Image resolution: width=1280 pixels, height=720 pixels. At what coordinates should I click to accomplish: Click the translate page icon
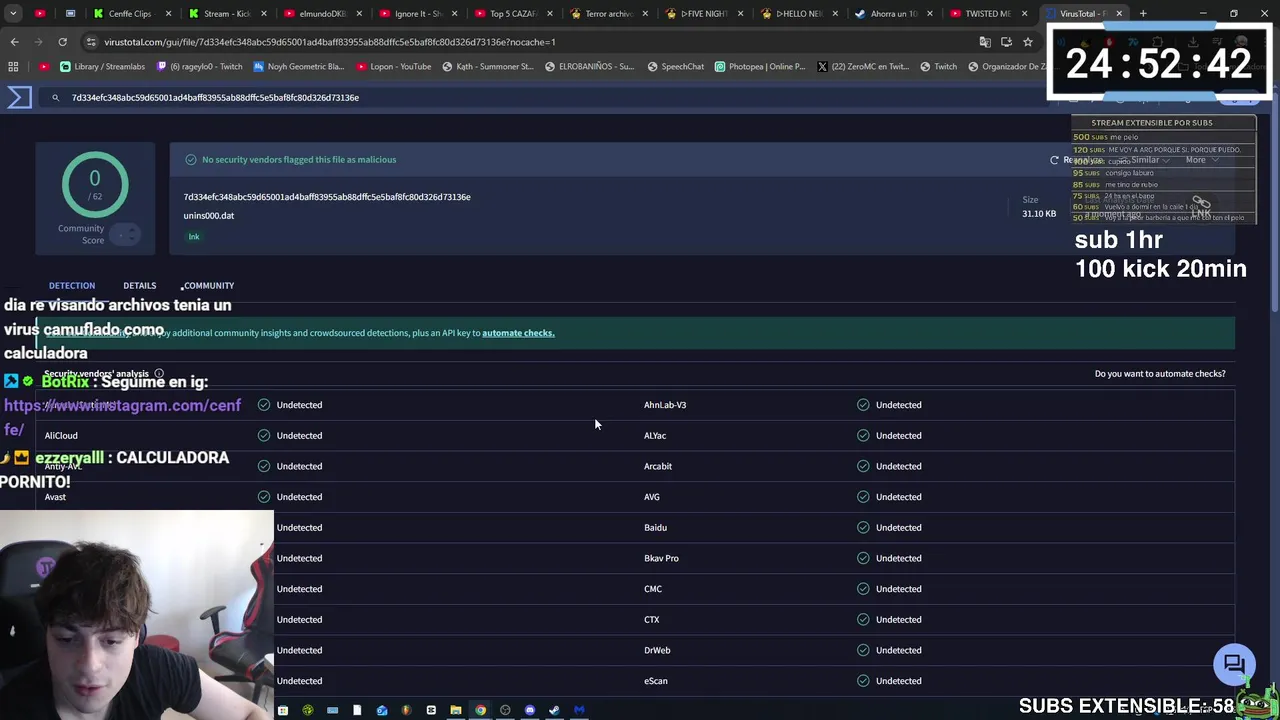[x=985, y=42]
